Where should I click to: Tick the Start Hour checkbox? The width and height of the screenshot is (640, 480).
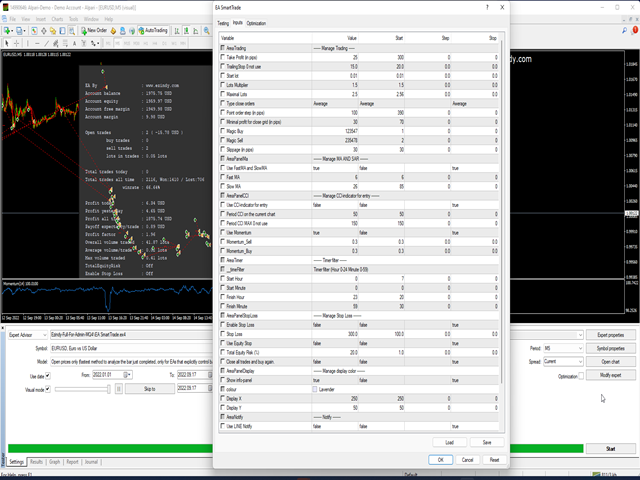pyautogui.click(x=222, y=278)
